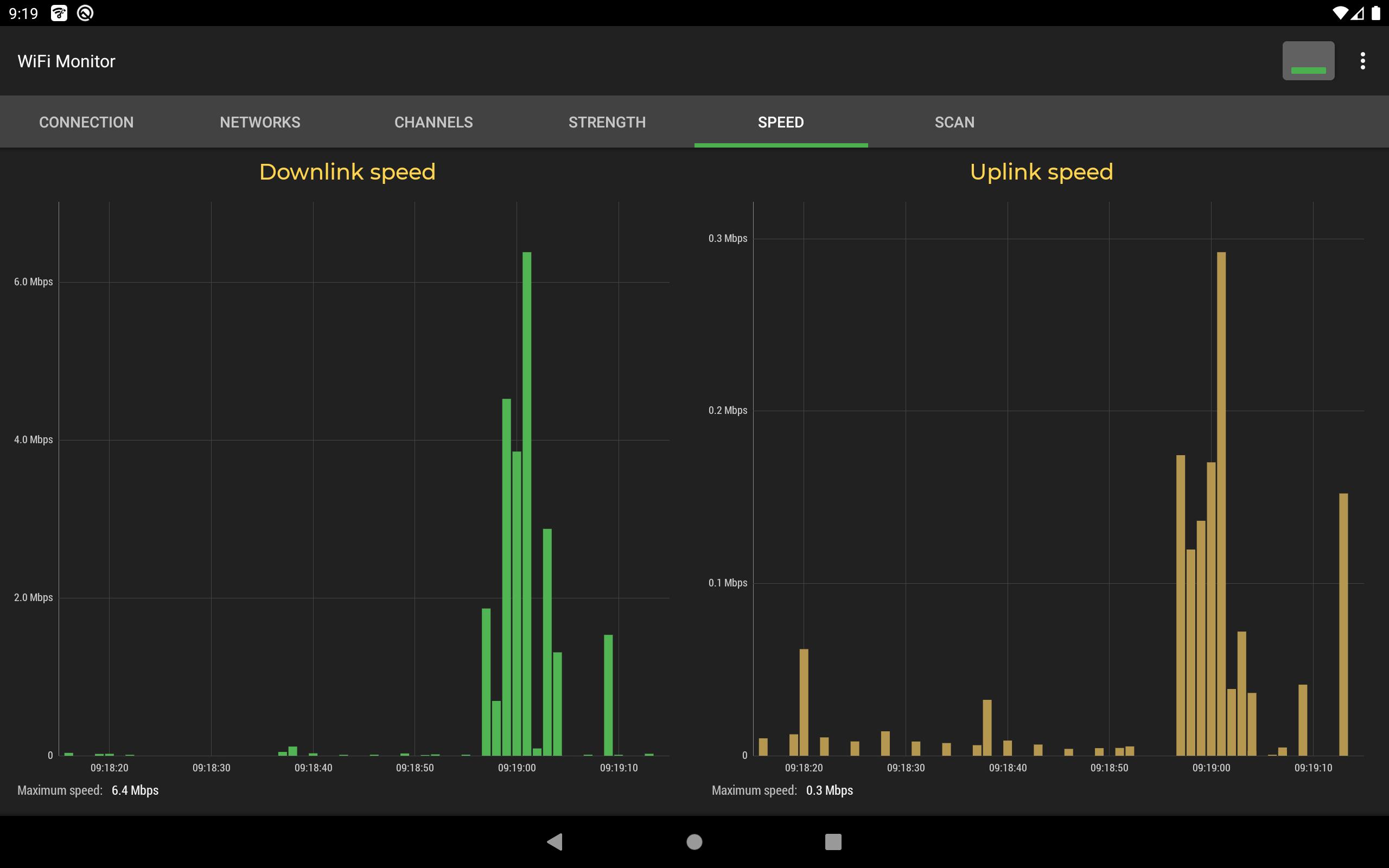Tap downlink 09:19:00 time label

click(x=517, y=768)
